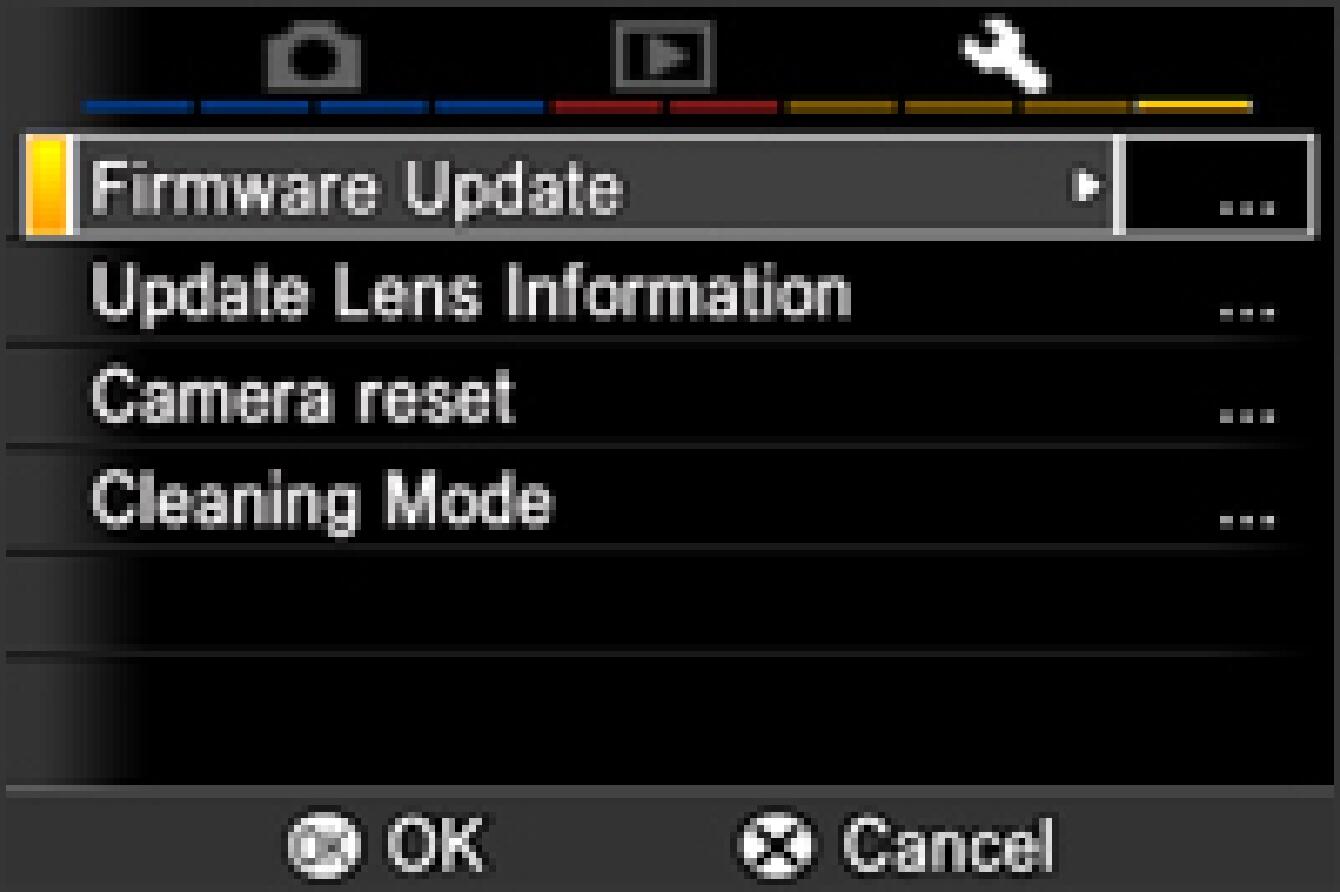Open the playback menu icon
Viewport: 1340px width, 892px height.
coord(663,54)
